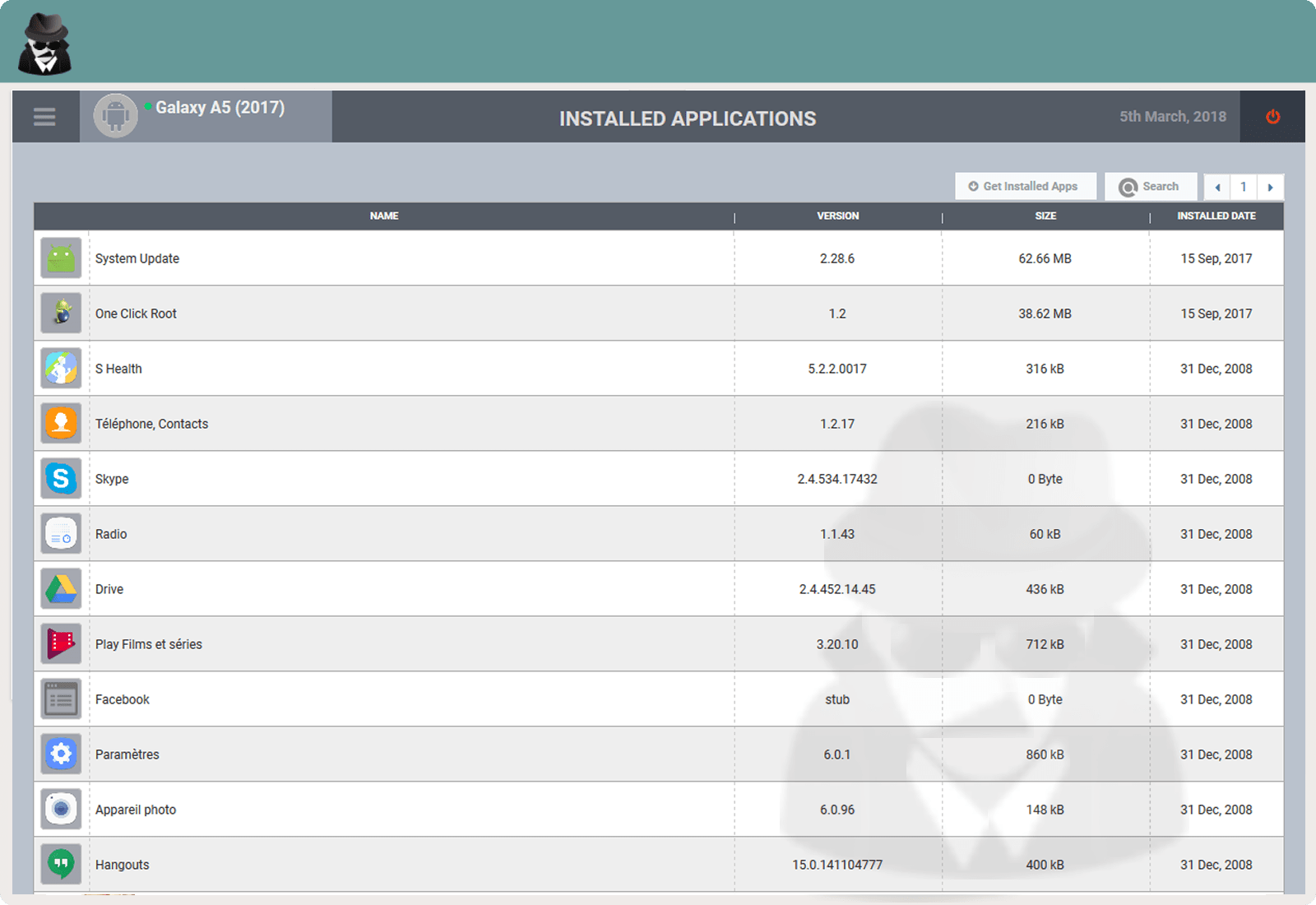Open the hamburger navigation menu

click(44, 117)
